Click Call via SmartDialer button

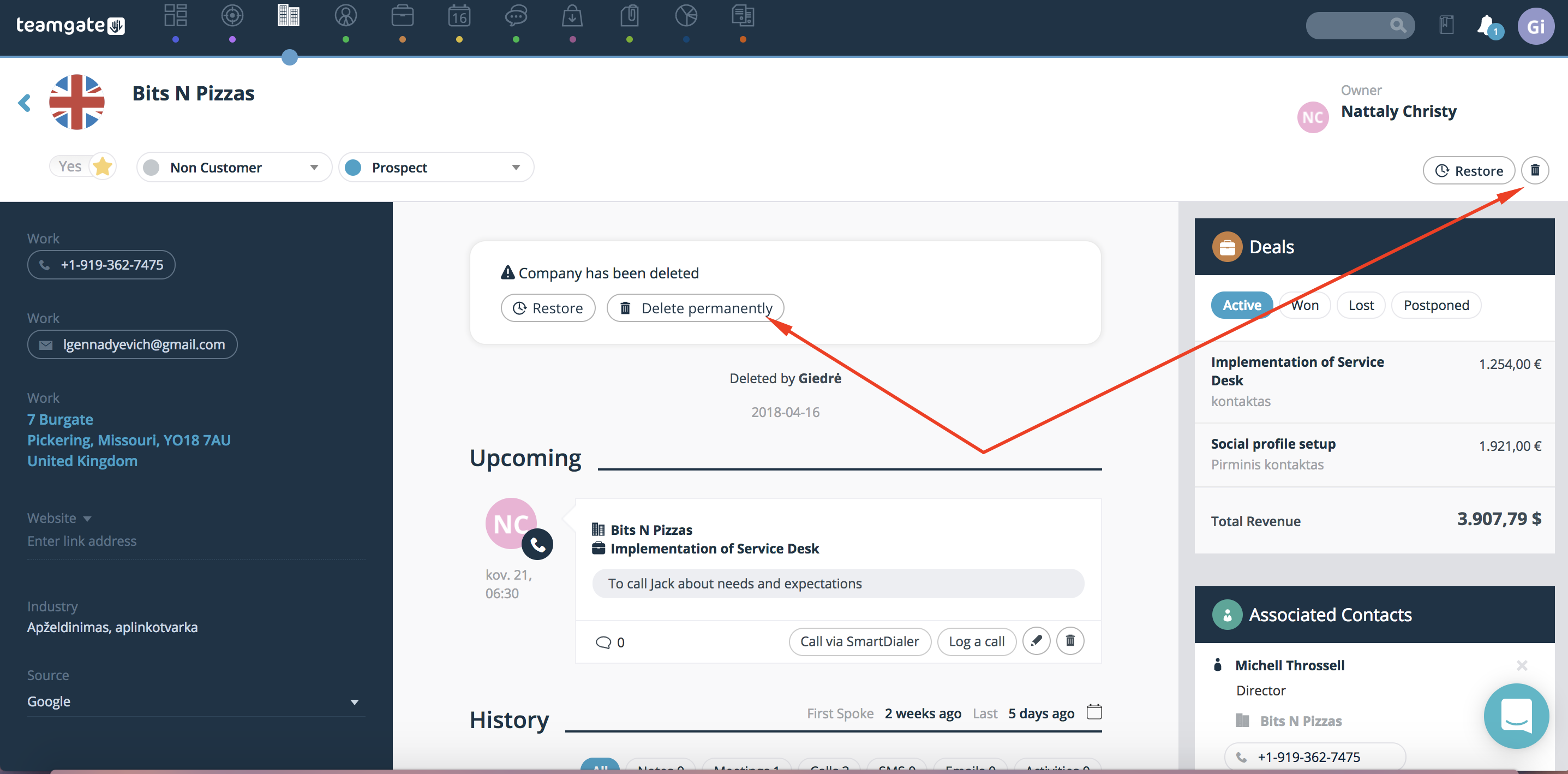(859, 641)
